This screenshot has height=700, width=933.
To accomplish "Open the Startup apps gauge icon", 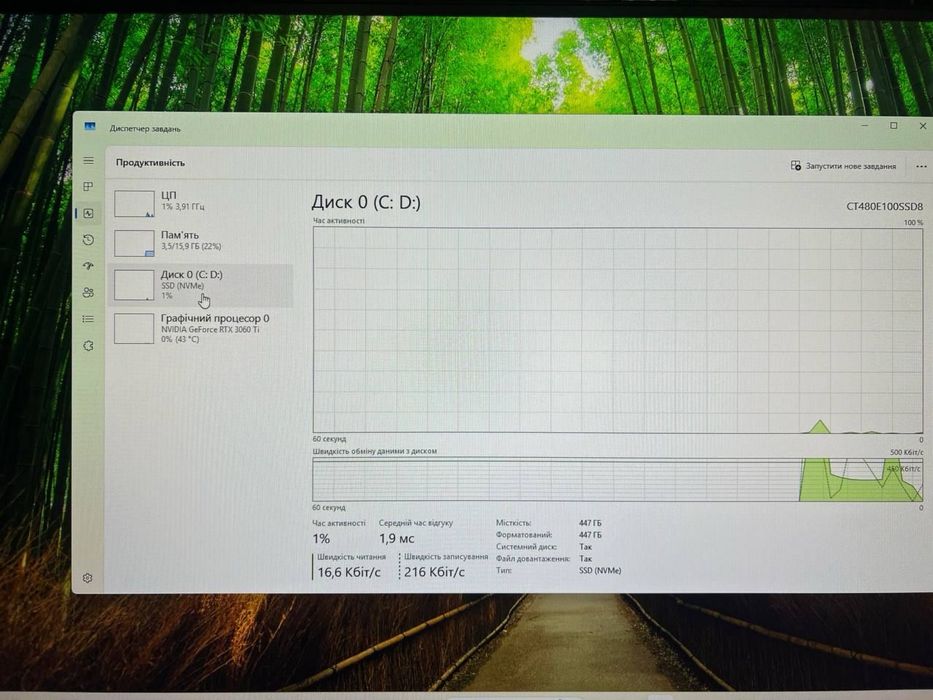I will (88, 266).
